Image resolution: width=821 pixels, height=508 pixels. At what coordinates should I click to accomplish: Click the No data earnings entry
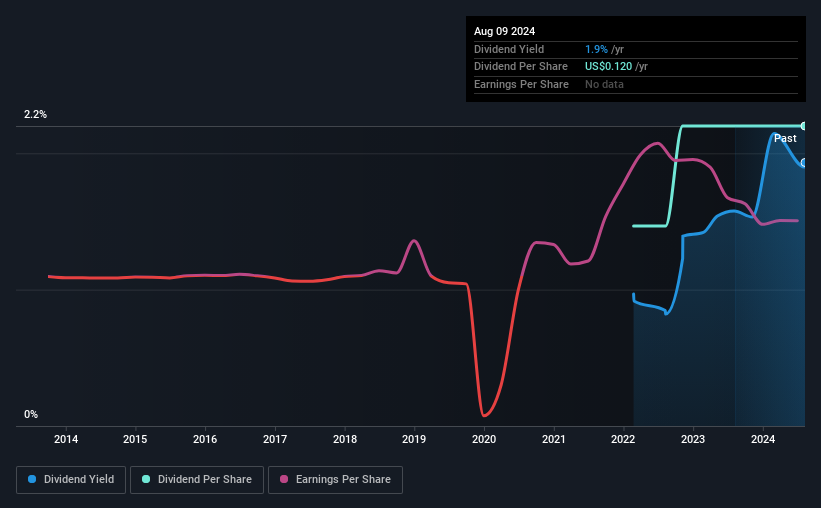(x=606, y=84)
